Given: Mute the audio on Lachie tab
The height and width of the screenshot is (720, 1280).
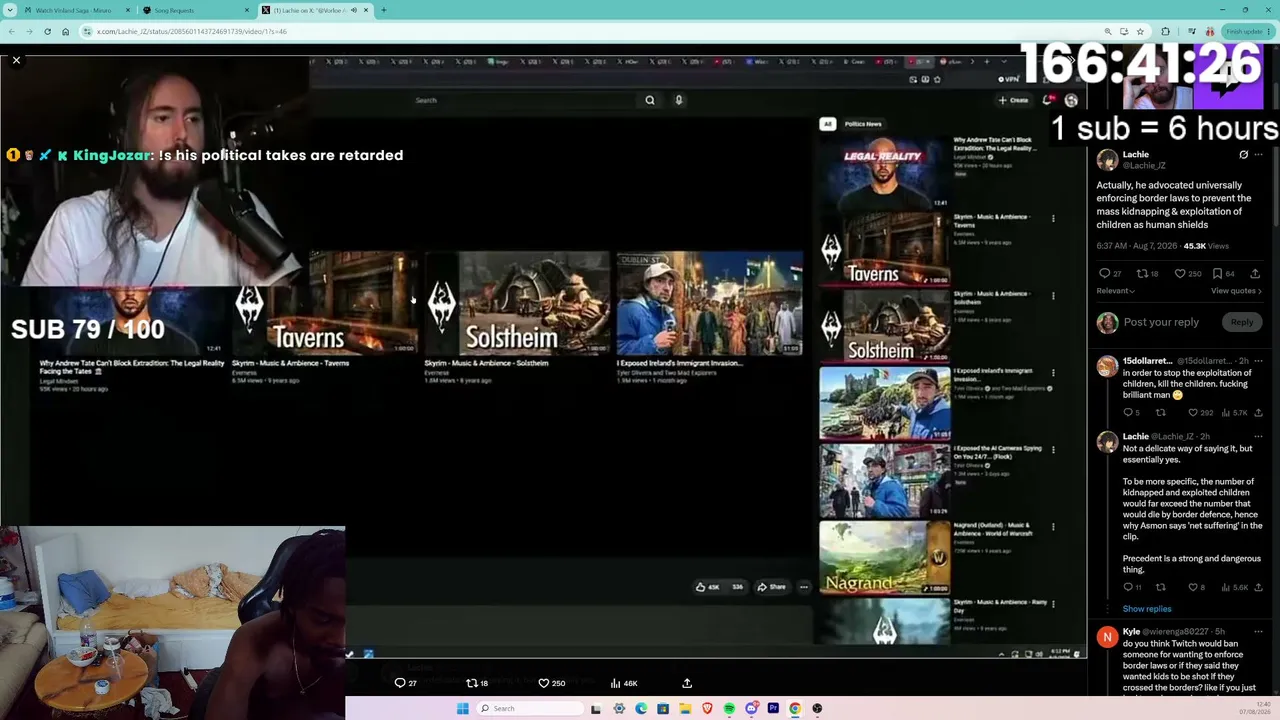Looking at the screenshot, I should 353,10.
